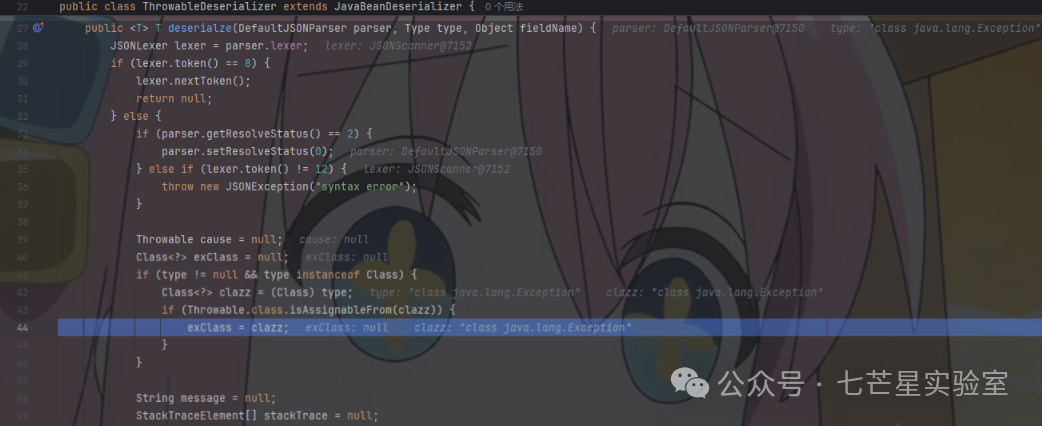Open the "0 个用法" usages hint

pos(504,7)
